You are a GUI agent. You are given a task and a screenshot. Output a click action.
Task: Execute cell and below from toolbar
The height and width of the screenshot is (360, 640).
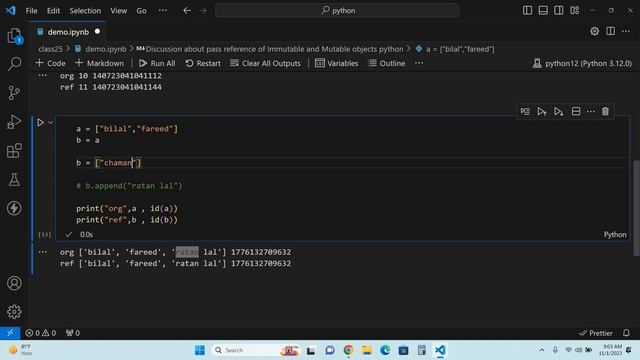click(558, 111)
